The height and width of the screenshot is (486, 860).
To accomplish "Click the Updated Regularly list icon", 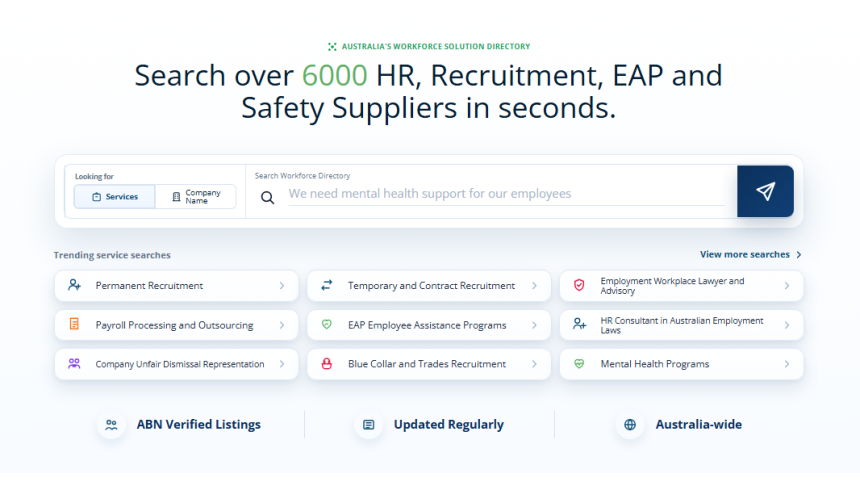I will pos(369,425).
